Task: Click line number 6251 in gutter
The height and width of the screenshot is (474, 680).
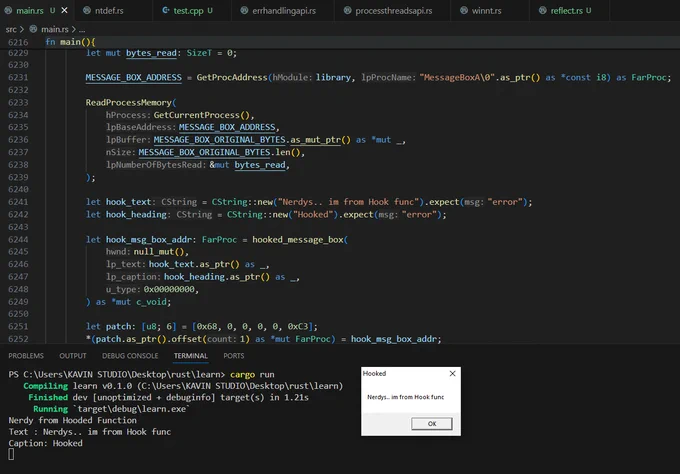Action: click(18, 326)
